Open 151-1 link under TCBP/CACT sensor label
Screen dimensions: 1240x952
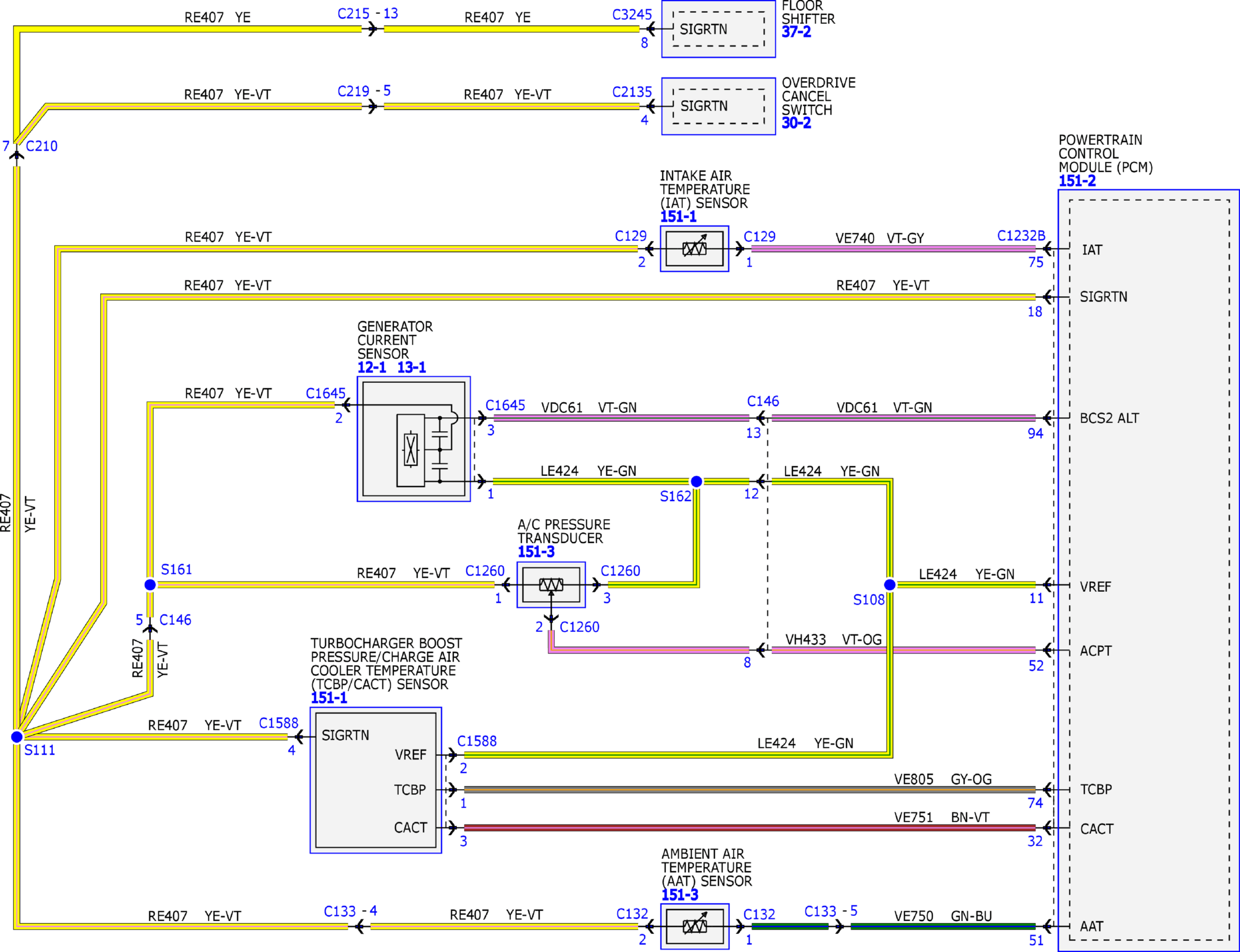329,698
